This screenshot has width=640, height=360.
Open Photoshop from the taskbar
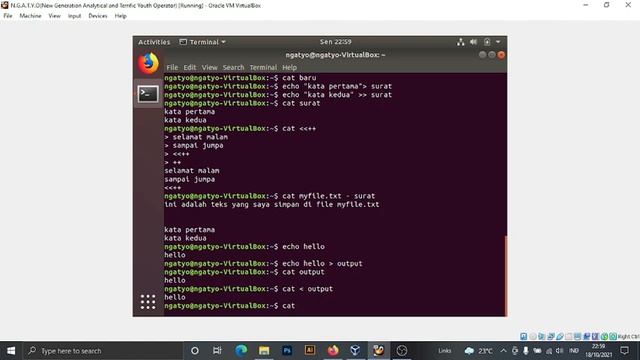click(x=287, y=351)
